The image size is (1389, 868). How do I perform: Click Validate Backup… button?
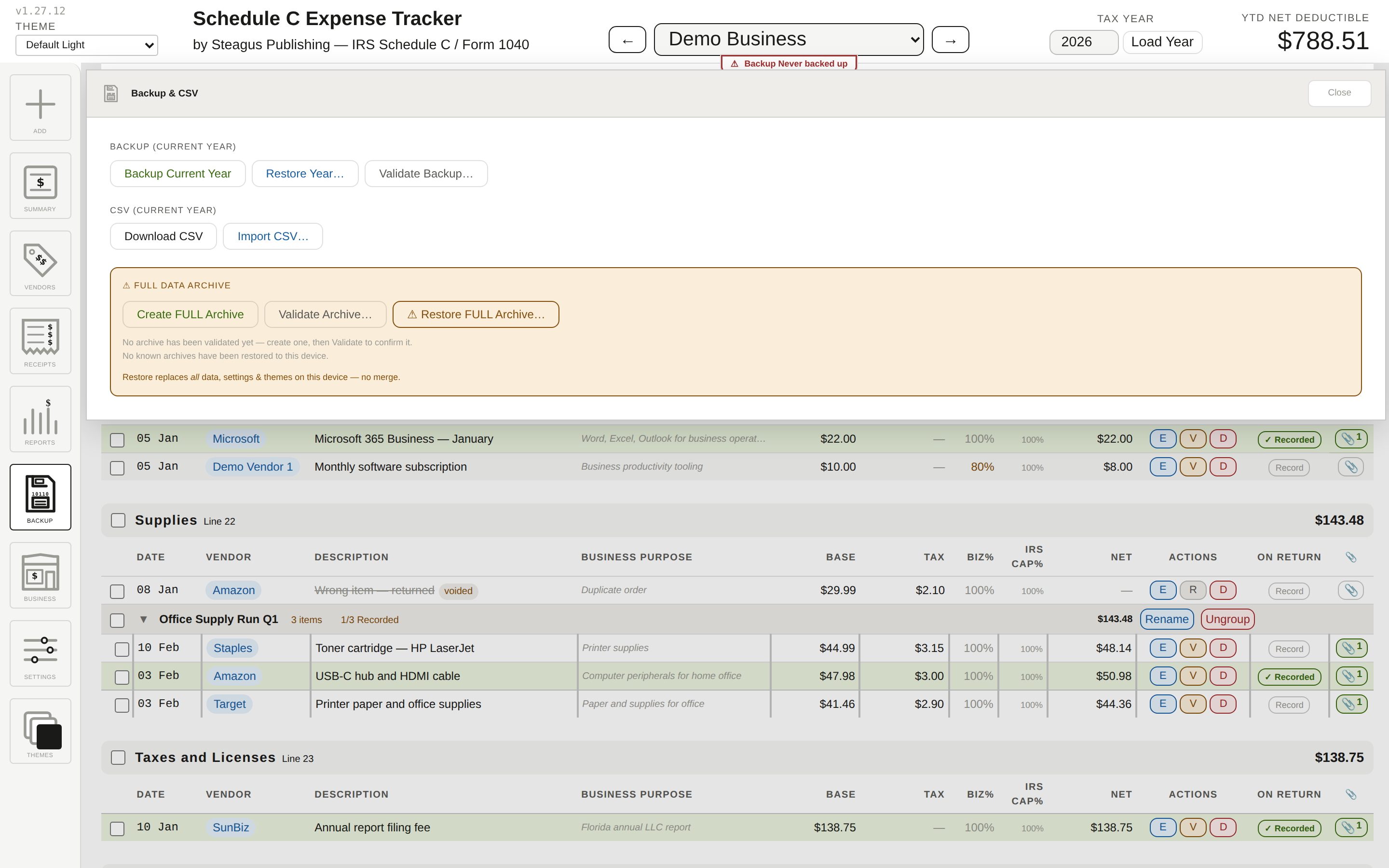[426, 174]
